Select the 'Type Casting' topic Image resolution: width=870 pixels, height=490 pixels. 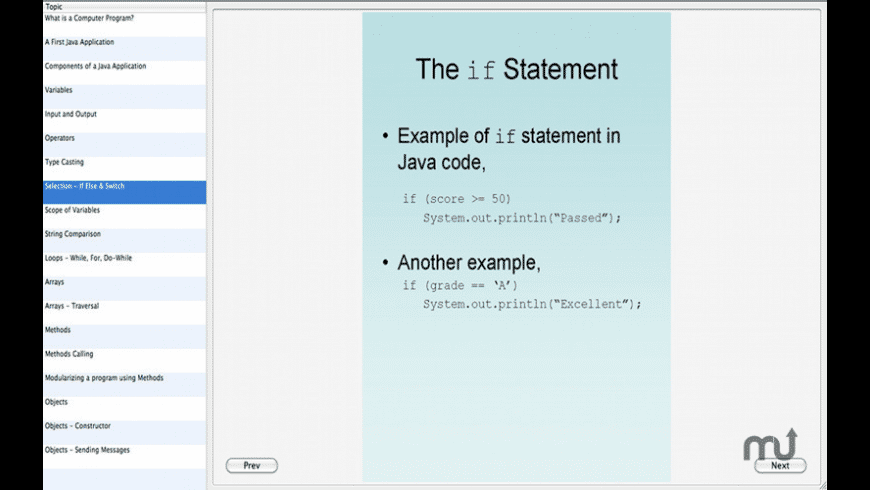pos(124,169)
